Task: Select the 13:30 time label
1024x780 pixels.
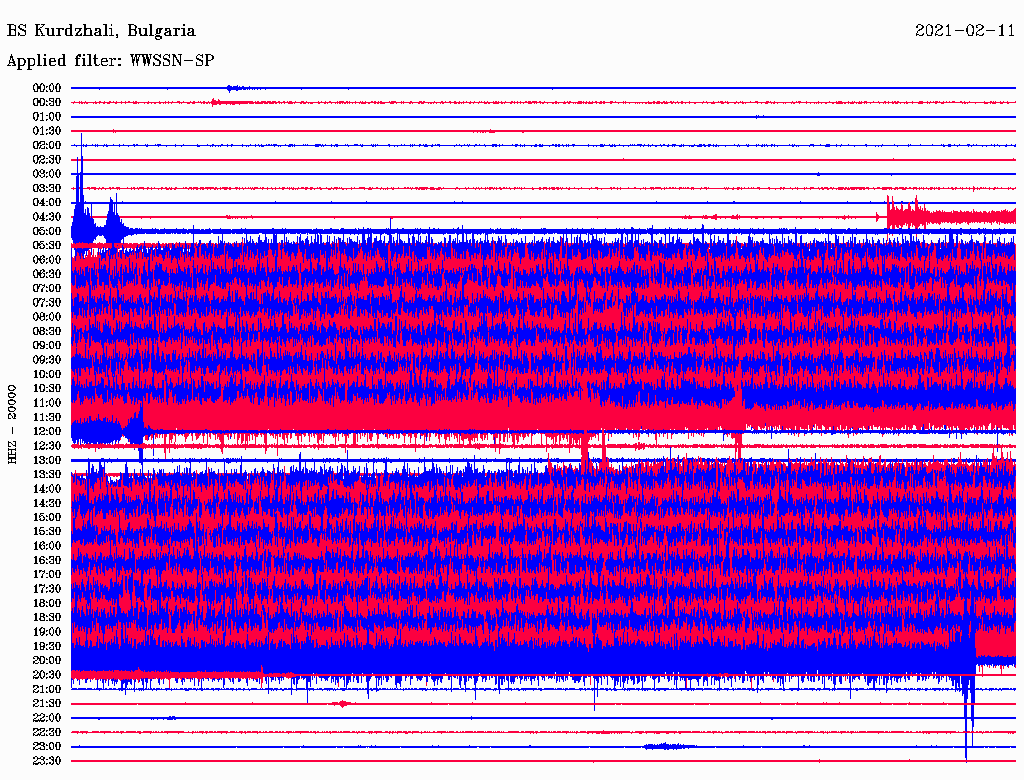Action: [47, 474]
